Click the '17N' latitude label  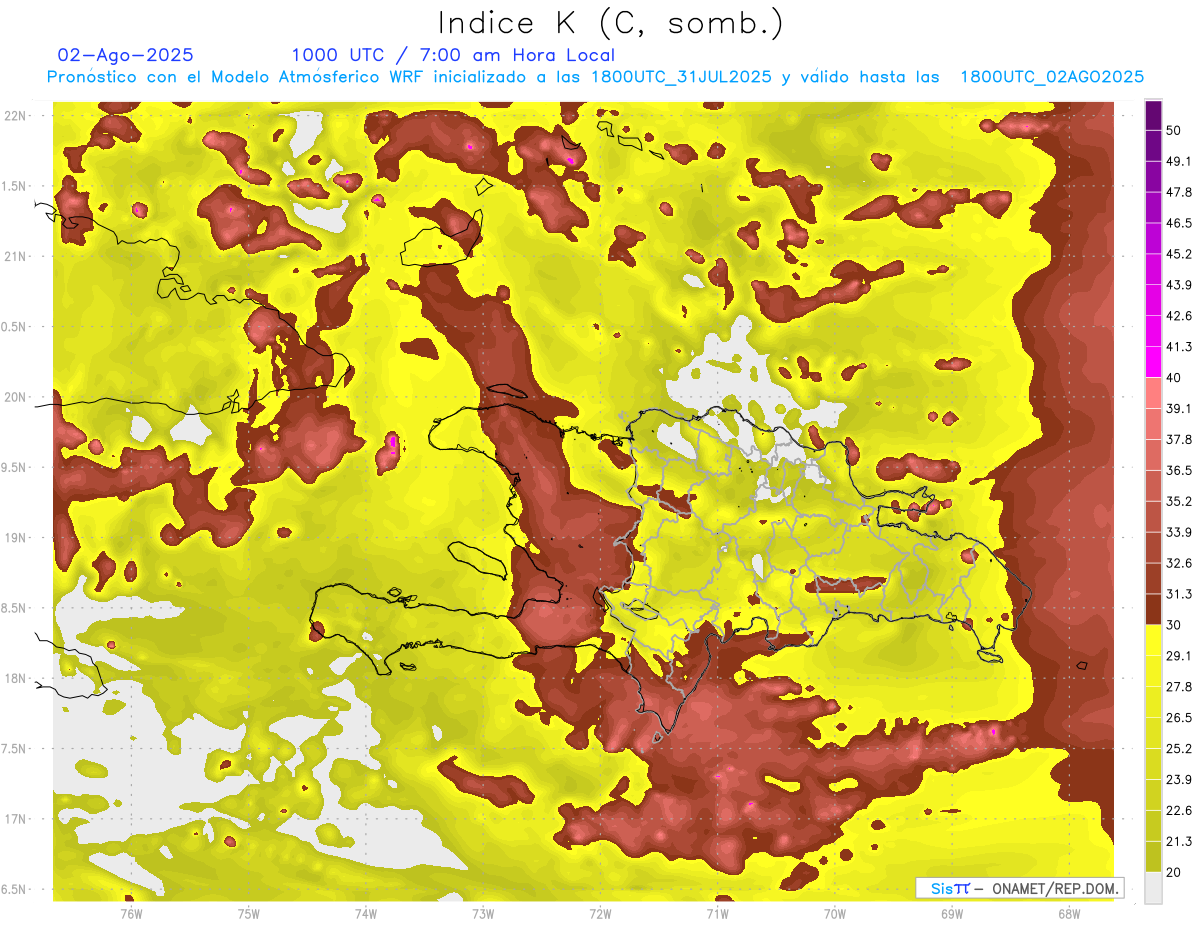(x=16, y=819)
